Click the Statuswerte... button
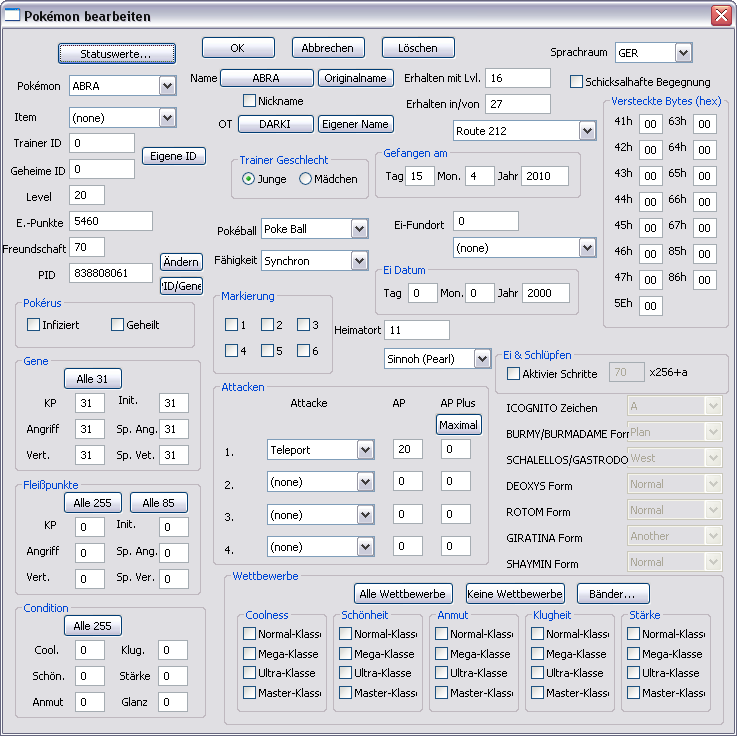This screenshot has width=737, height=736. coord(117,54)
